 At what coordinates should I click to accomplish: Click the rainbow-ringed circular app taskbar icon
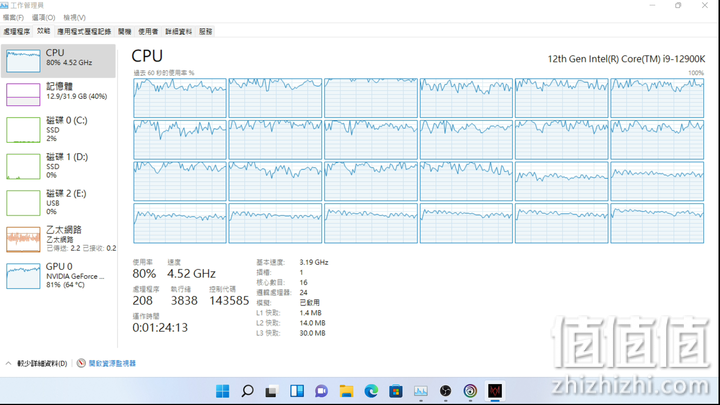click(x=470, y=391)
